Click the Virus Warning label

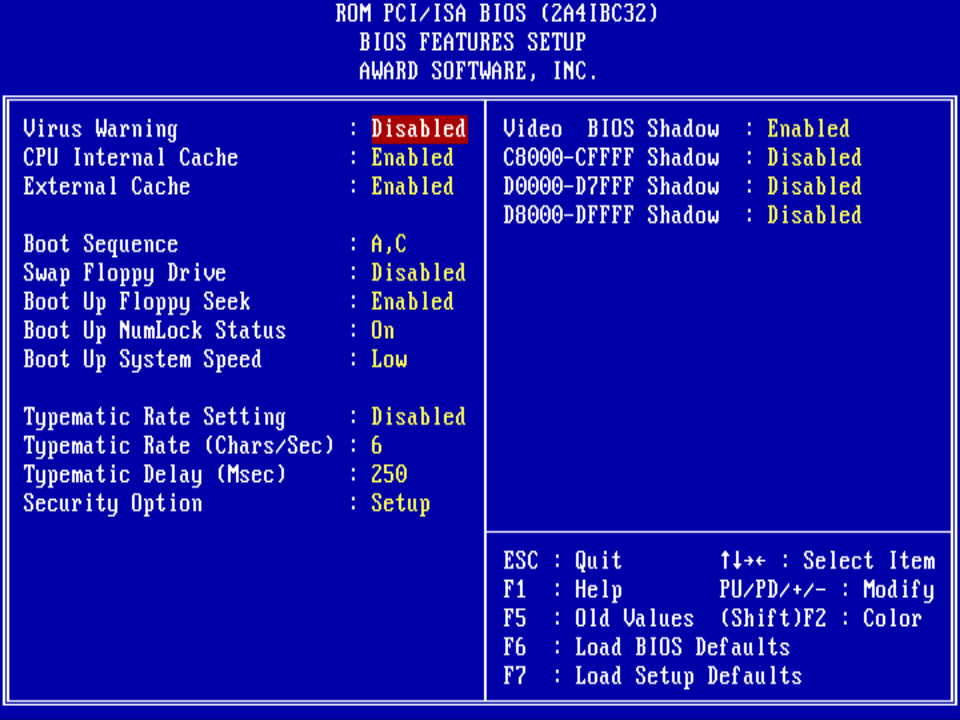pos(100,129)
